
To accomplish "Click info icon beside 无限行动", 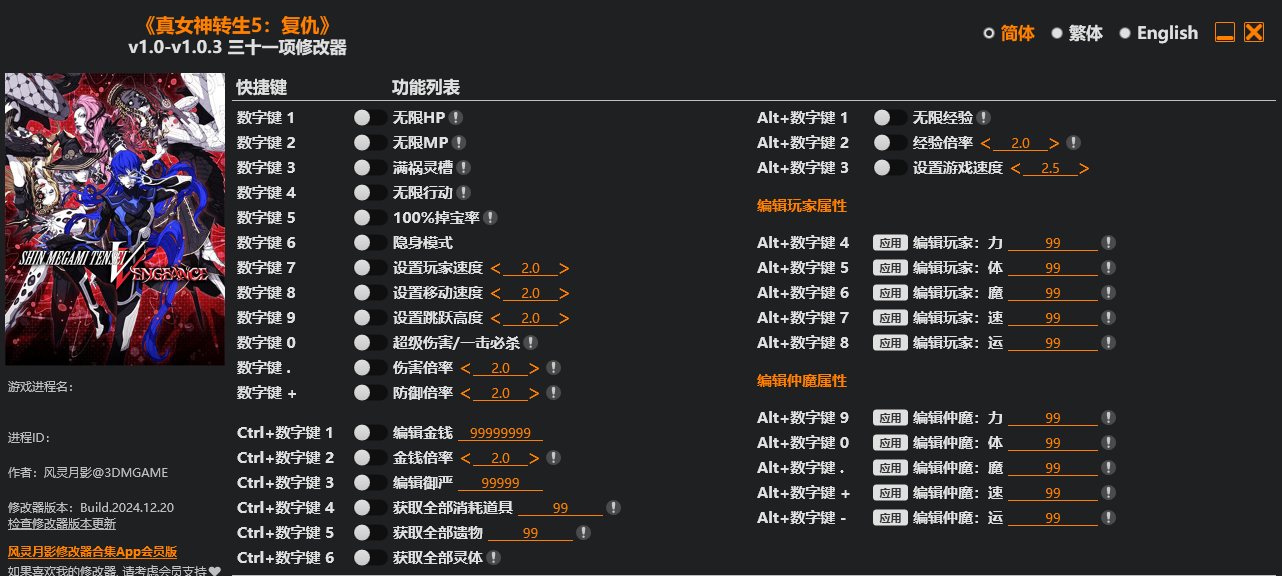I will 464,193.
